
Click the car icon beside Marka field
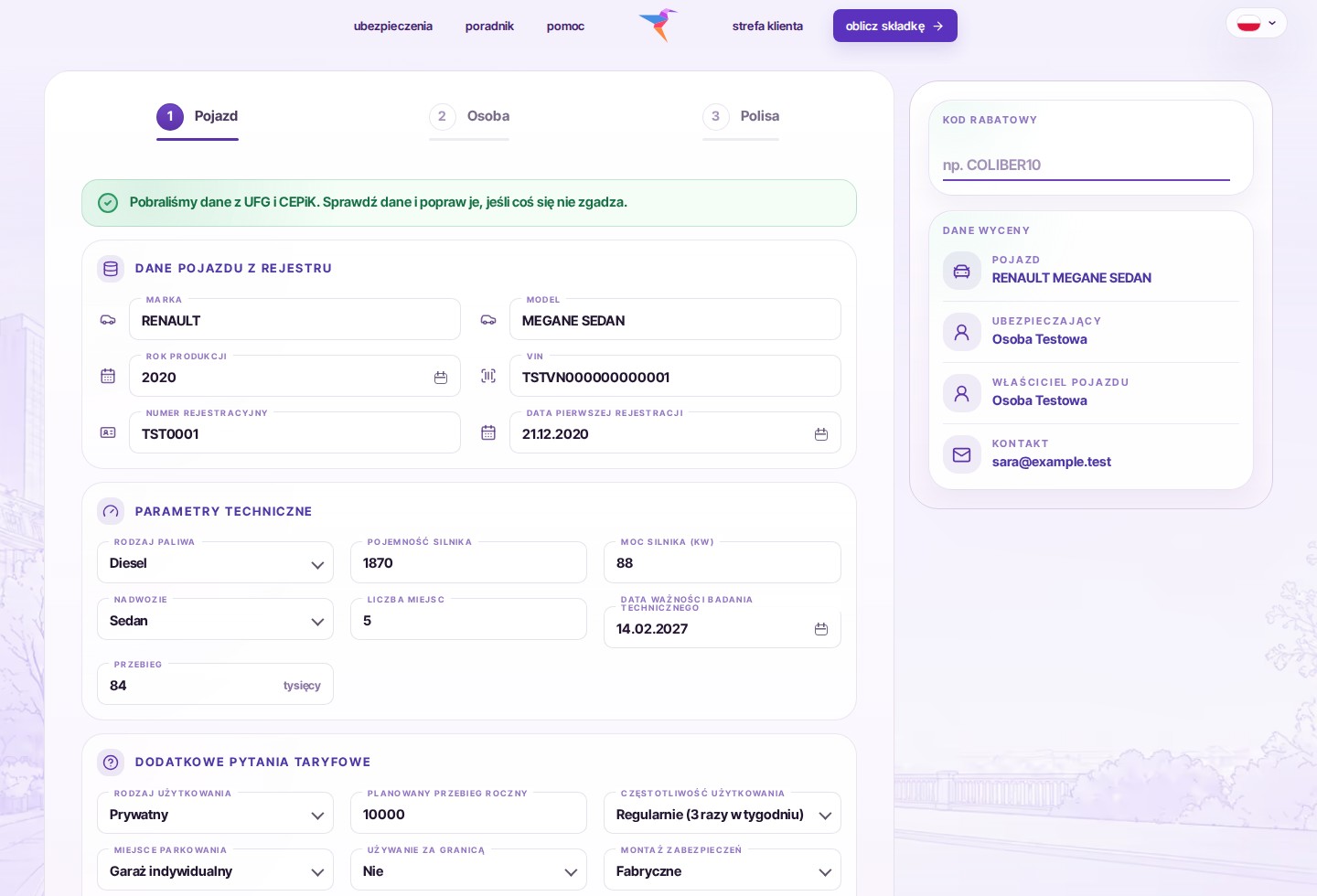pyautogui.click(x=108, y=320)
